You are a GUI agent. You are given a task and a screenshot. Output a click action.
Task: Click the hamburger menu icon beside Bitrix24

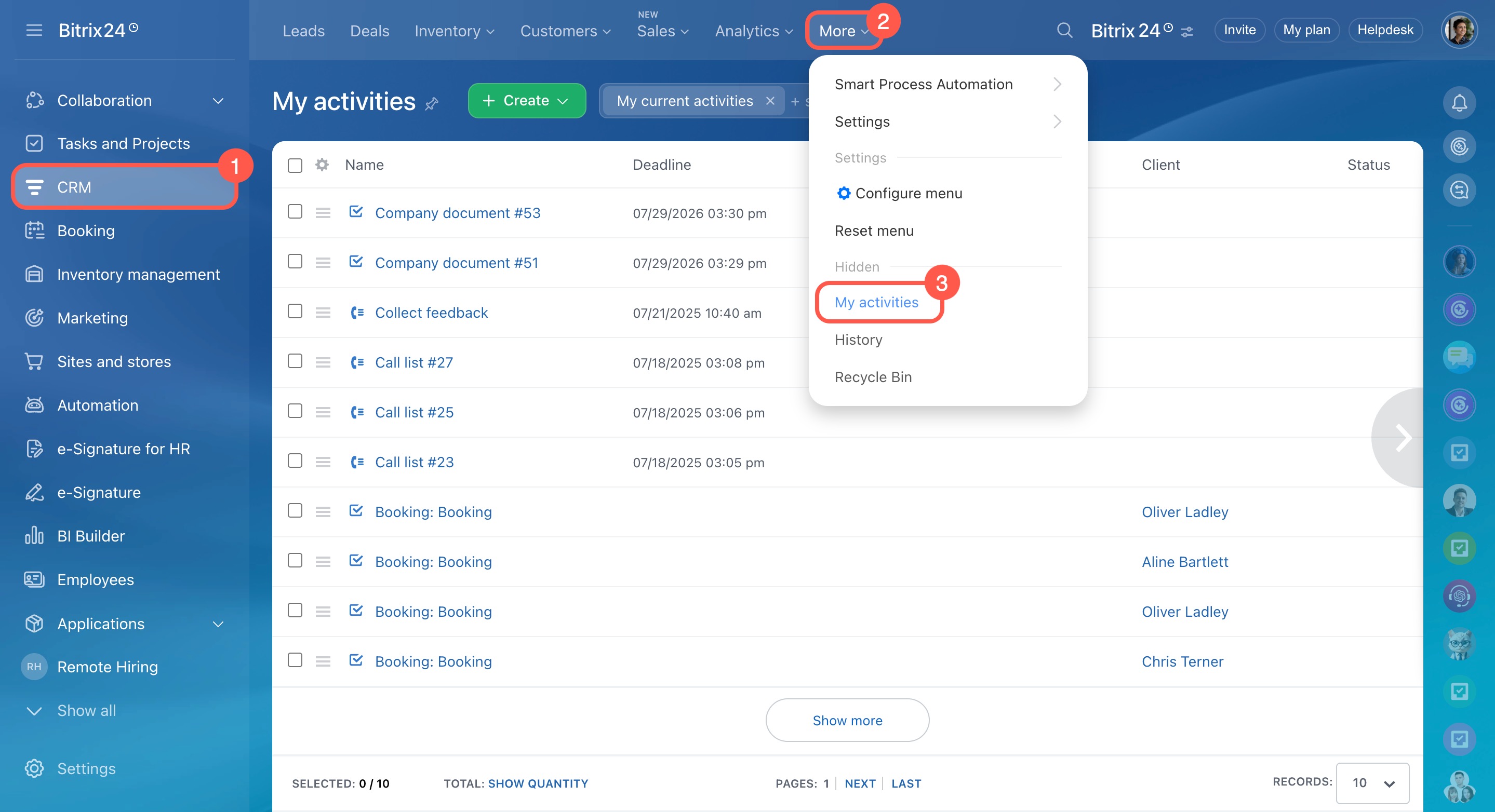click(x=34, y=30)
